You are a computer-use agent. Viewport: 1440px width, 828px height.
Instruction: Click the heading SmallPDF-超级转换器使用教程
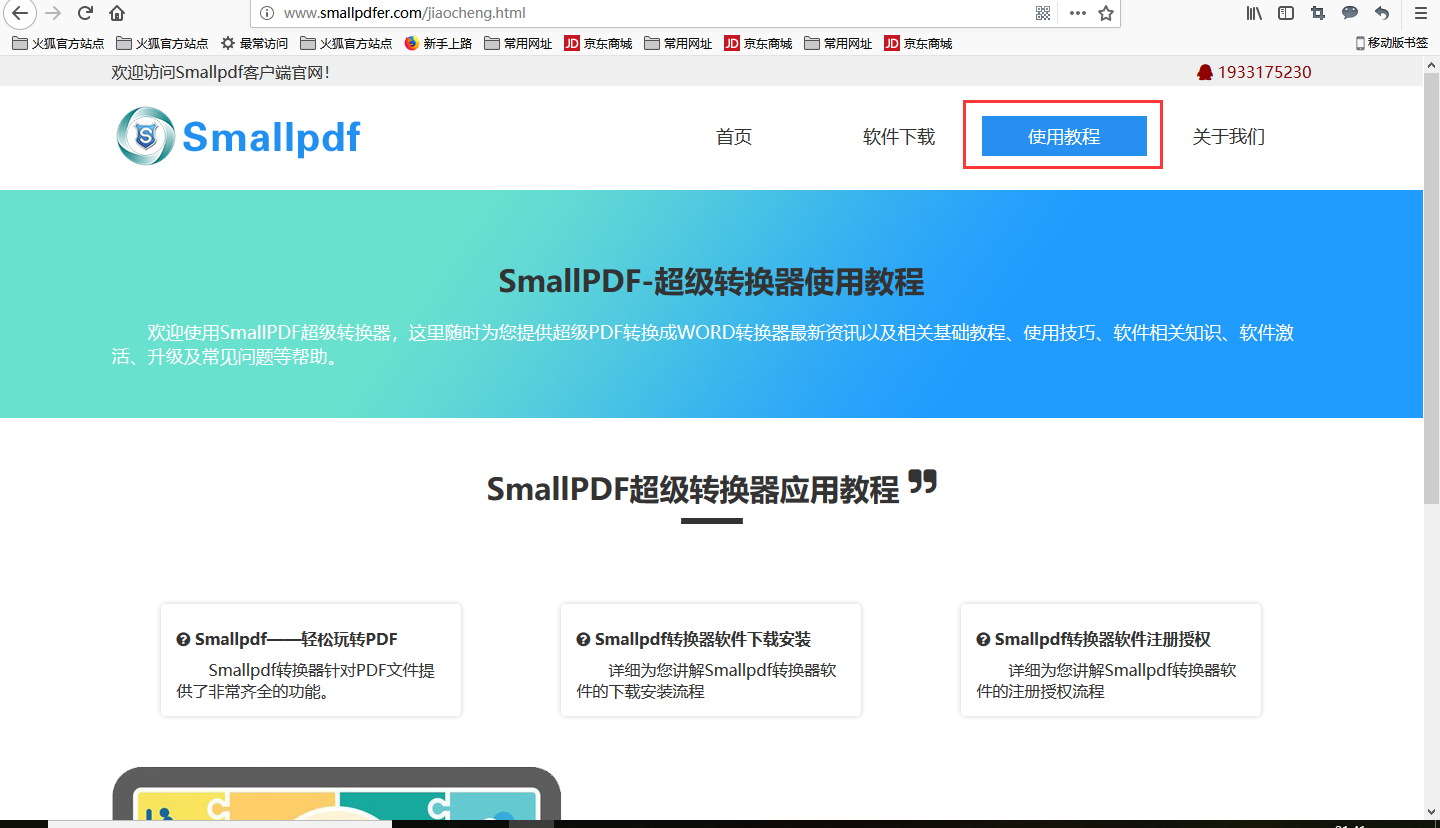tap(711, 282)
